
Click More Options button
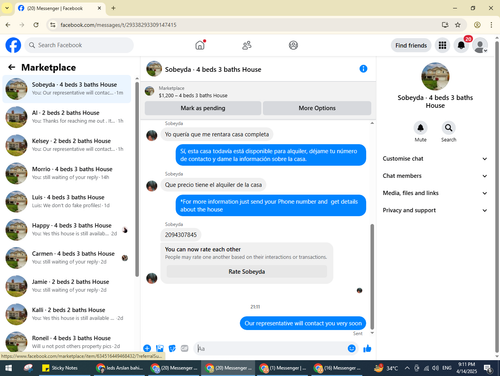317,108
